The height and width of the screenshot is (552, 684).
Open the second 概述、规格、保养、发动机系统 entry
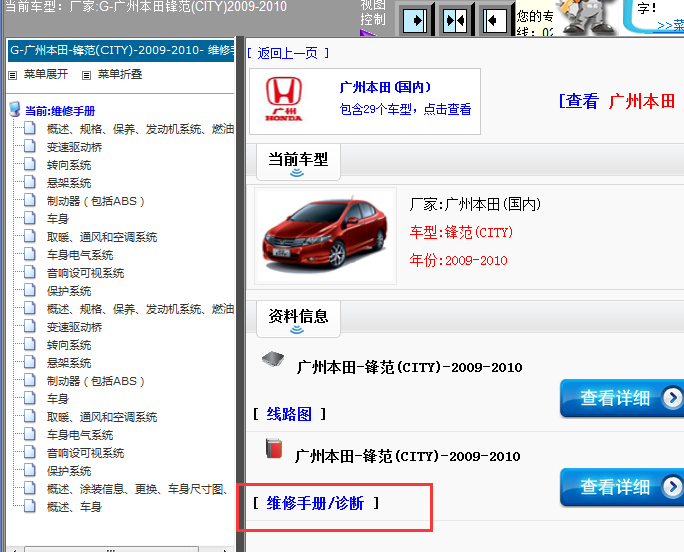click(140, 309)
